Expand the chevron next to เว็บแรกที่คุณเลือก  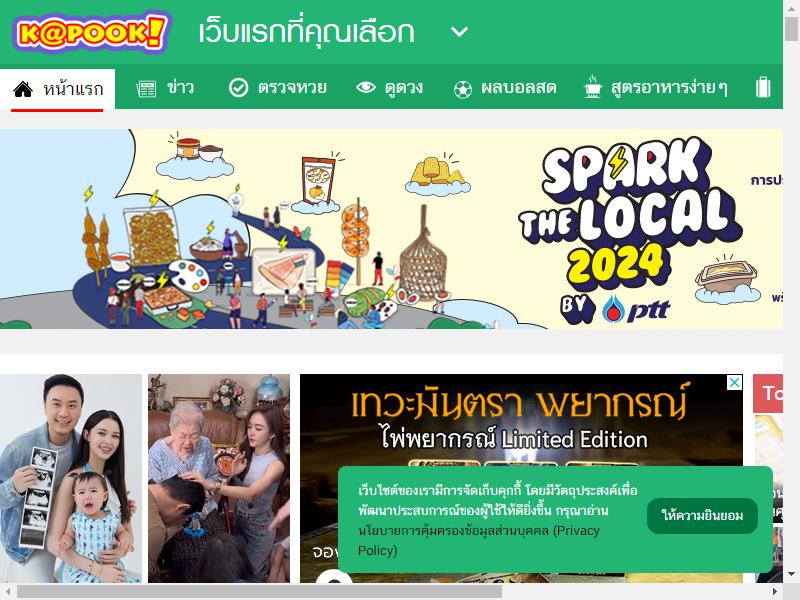(x=459, y=32)
